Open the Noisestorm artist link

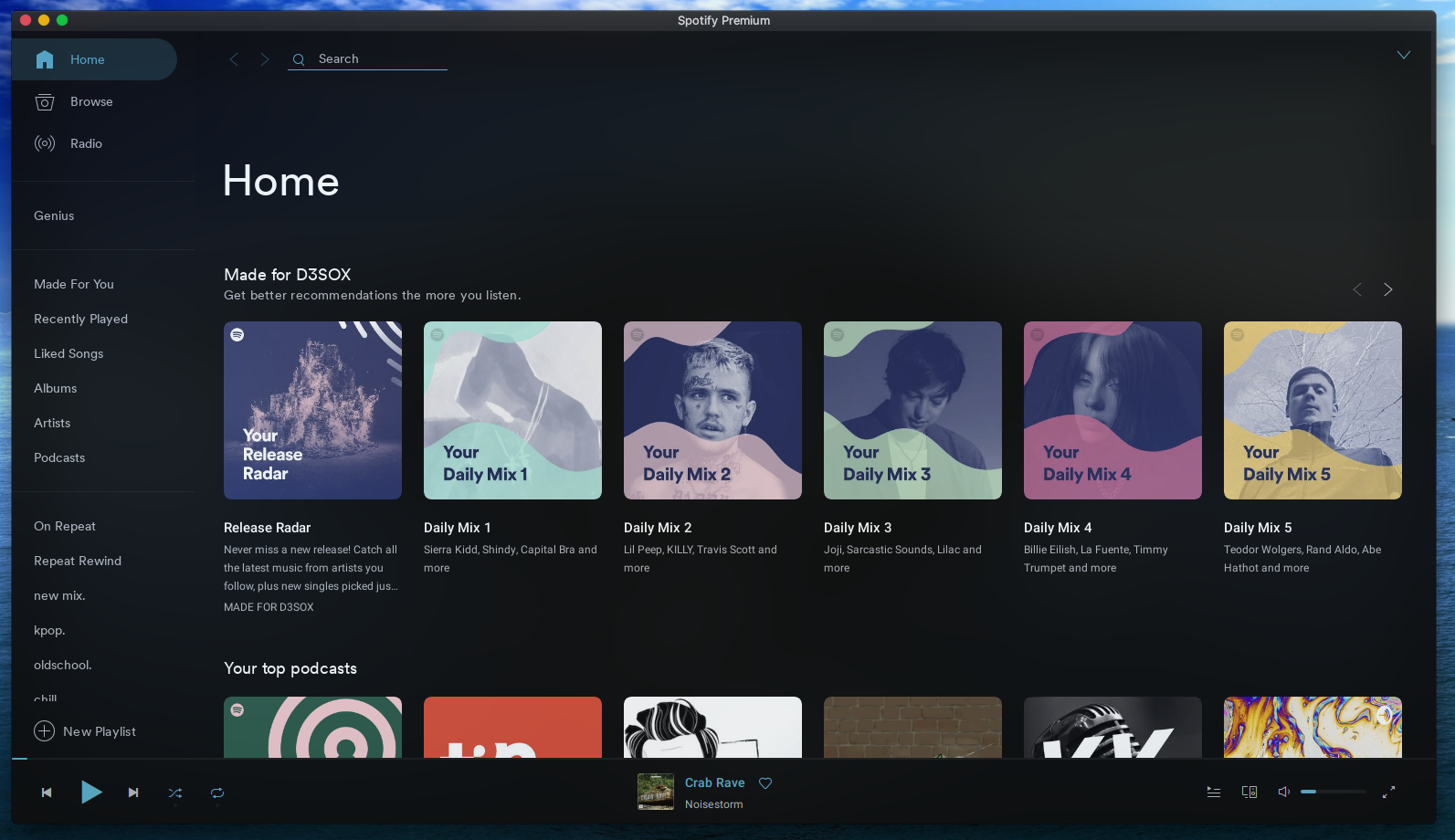coord(713,804)
